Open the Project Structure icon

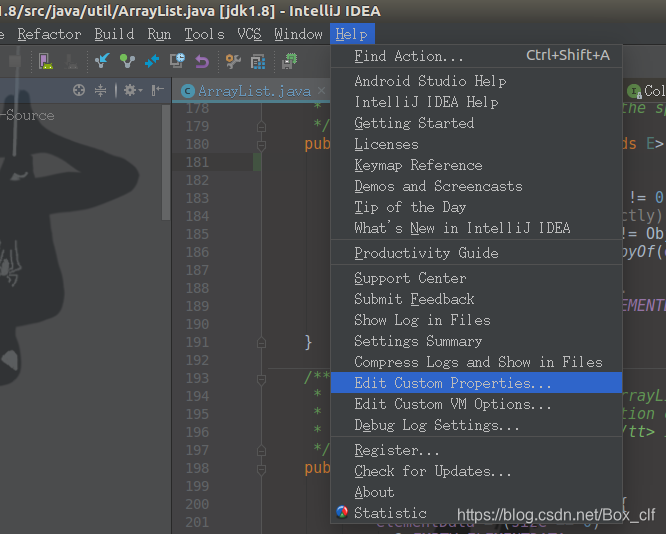click(258, 62)
